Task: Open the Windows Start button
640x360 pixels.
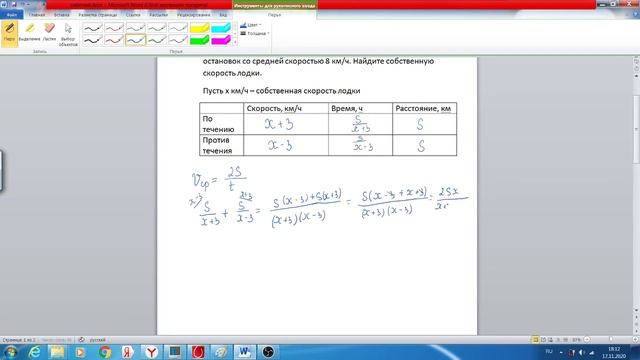Action: (10, 352)
